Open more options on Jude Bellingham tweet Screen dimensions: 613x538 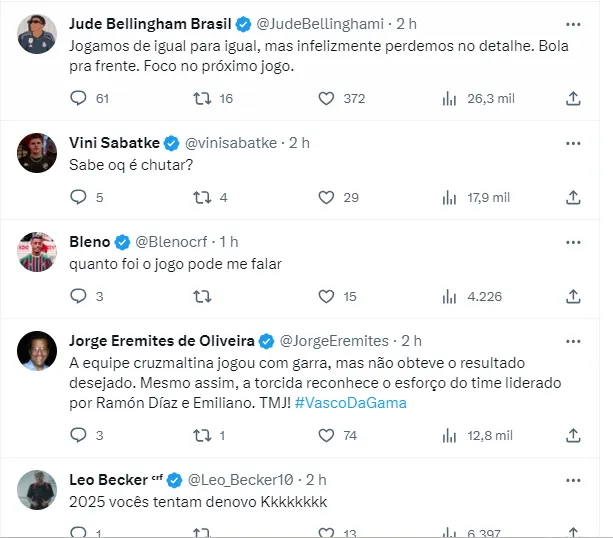pos(573,23)
